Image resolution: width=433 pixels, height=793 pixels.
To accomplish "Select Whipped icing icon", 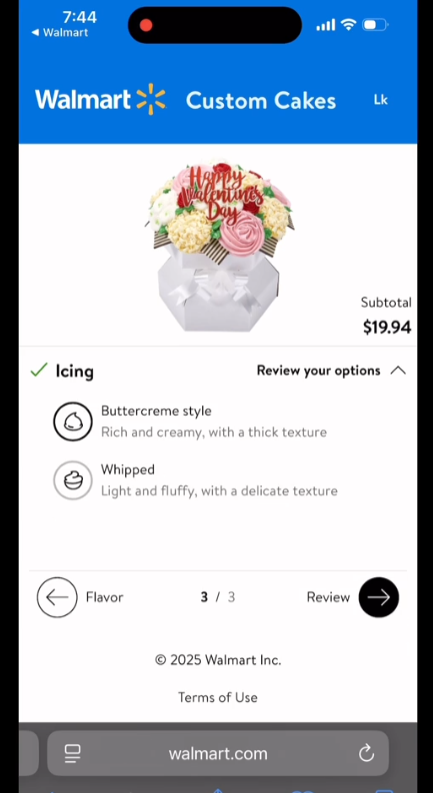I will (73, 480).
